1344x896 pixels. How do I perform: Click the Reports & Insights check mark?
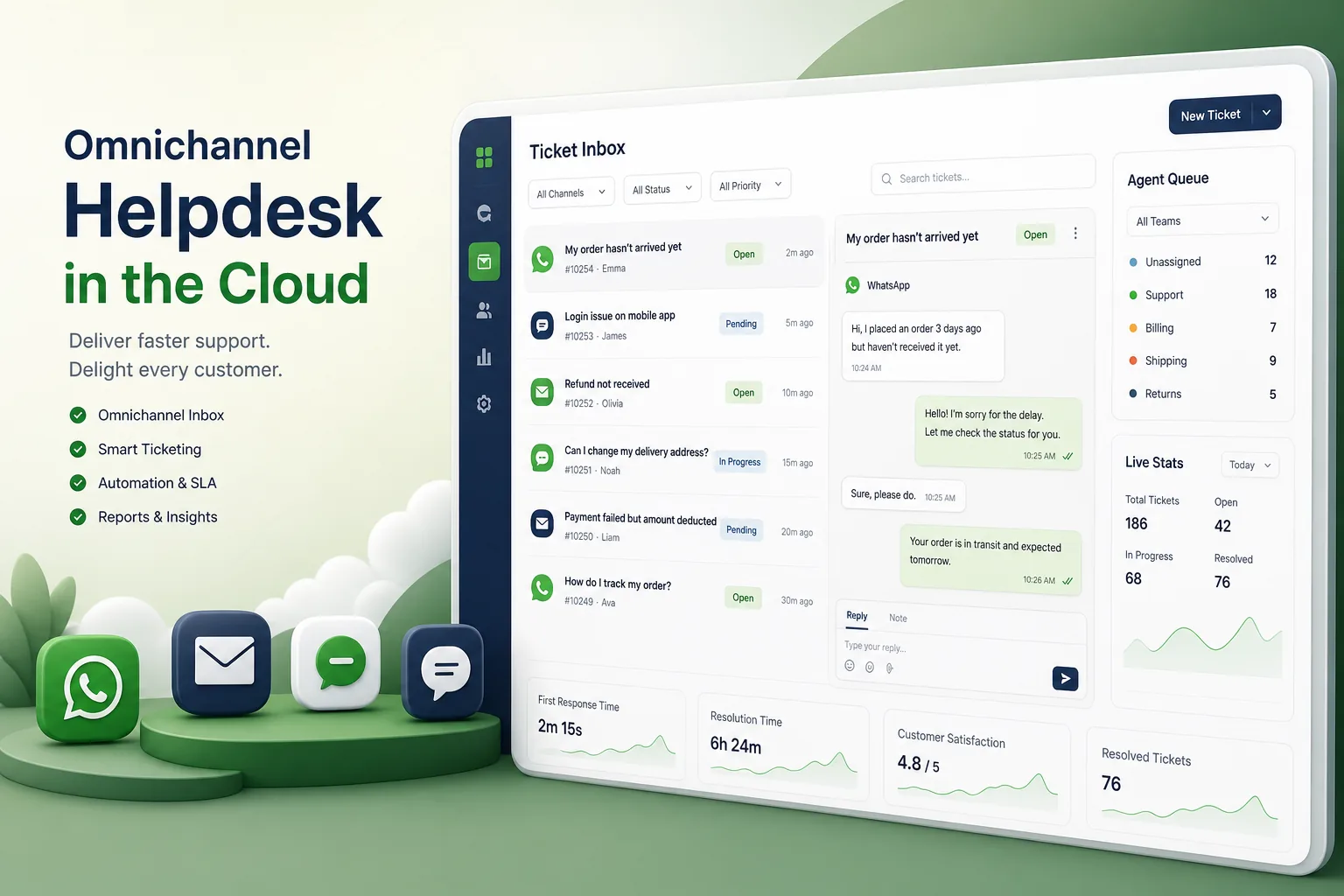78,517
